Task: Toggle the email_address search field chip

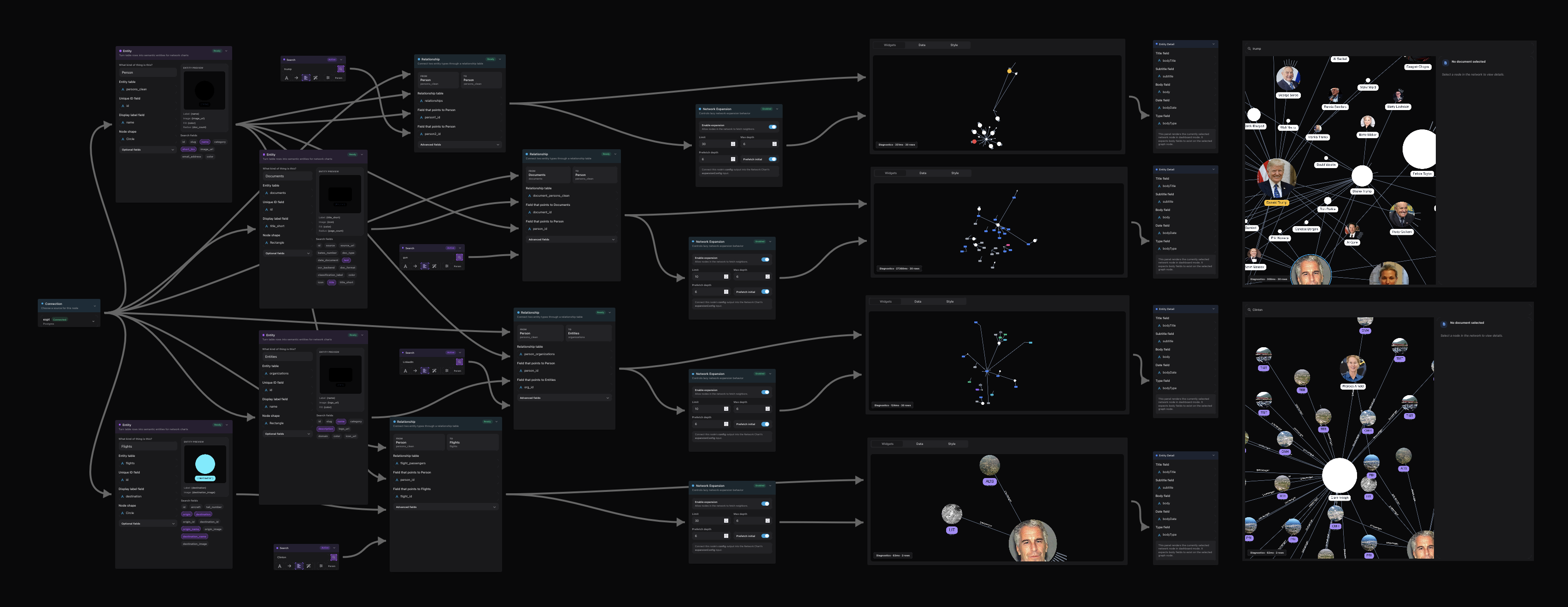Action: [x=192, y=157]
